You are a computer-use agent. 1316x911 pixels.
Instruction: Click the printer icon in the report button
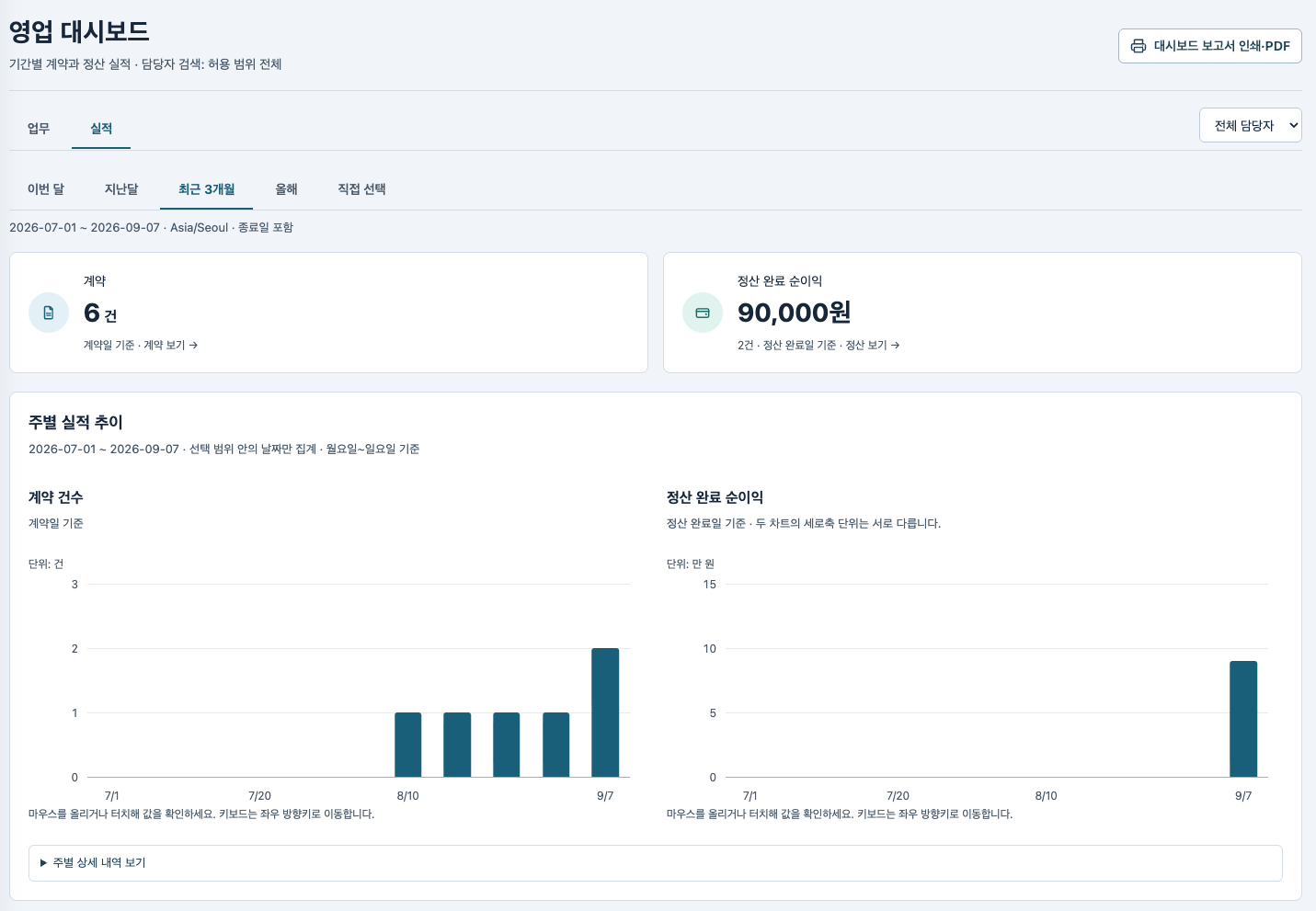click(x=1139, y=46)
